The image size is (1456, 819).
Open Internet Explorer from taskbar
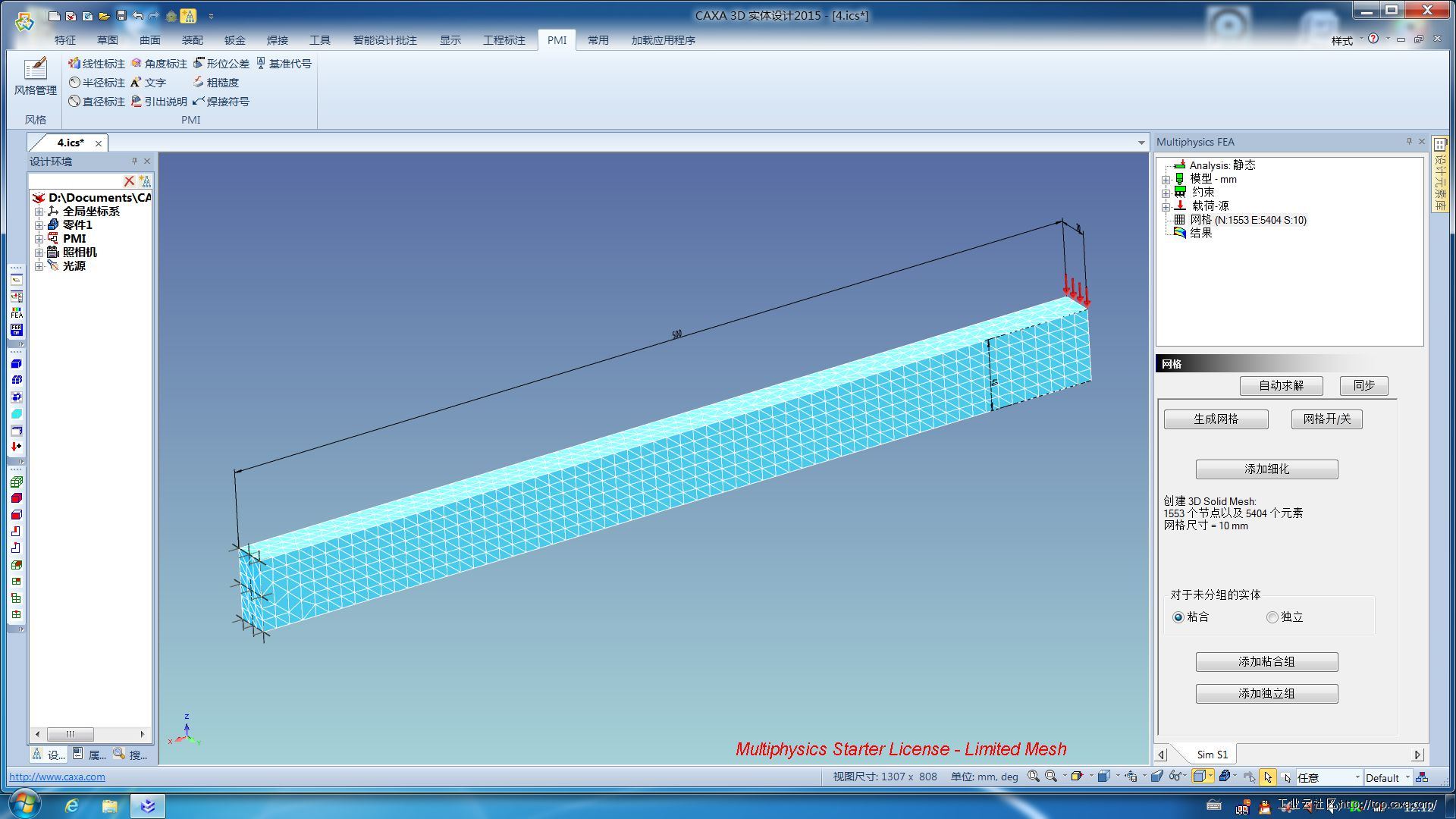(x=71, y=805)
